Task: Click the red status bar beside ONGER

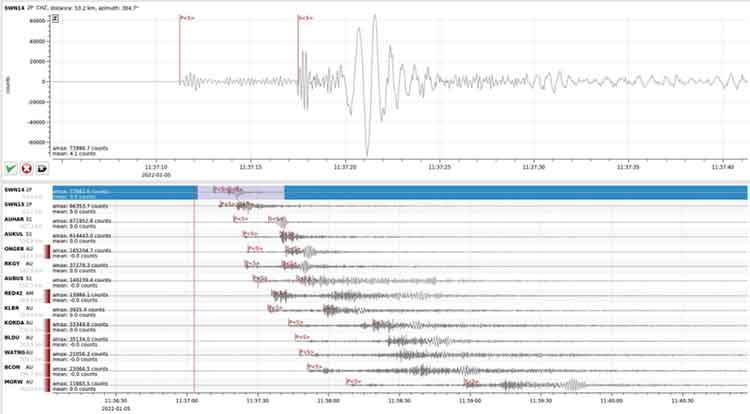Action: pos(47,252)
